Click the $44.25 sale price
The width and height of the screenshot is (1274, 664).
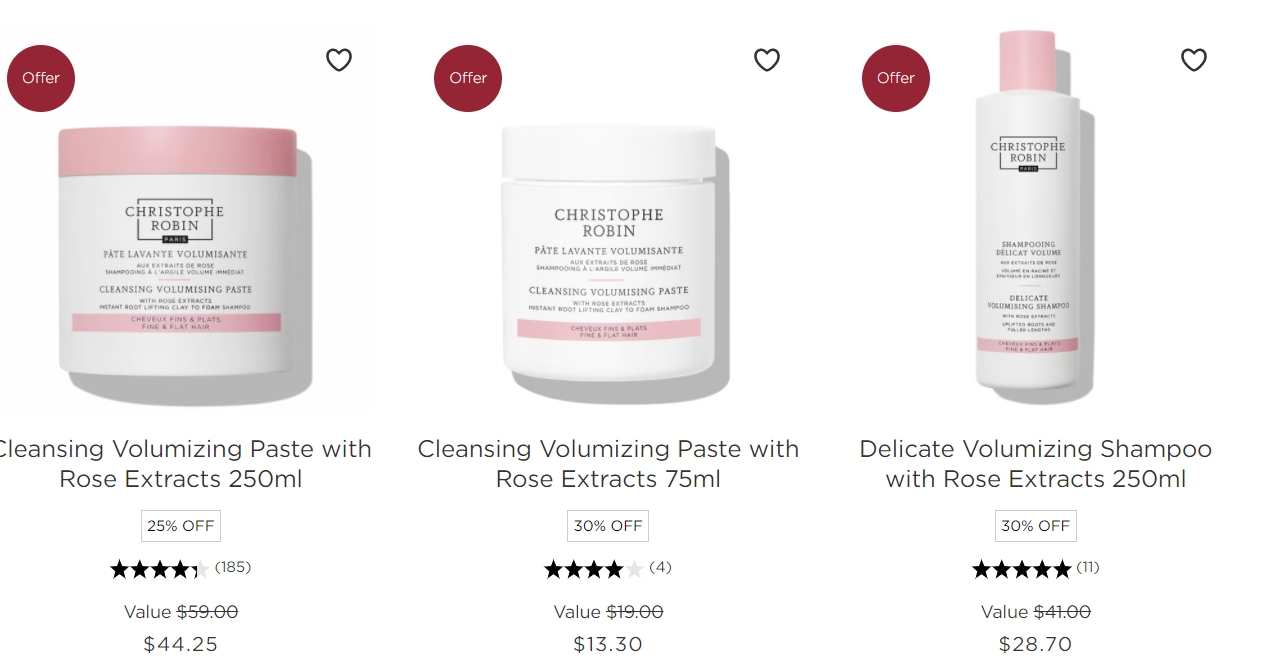click(x=181, y=644)
